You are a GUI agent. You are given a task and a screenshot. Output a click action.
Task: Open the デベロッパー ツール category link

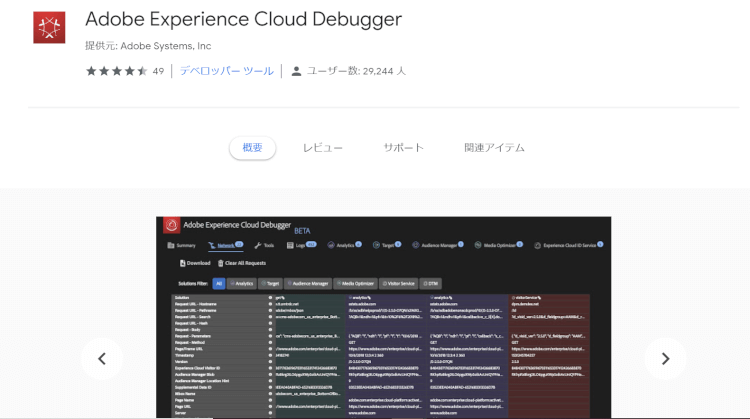(226, 71)
